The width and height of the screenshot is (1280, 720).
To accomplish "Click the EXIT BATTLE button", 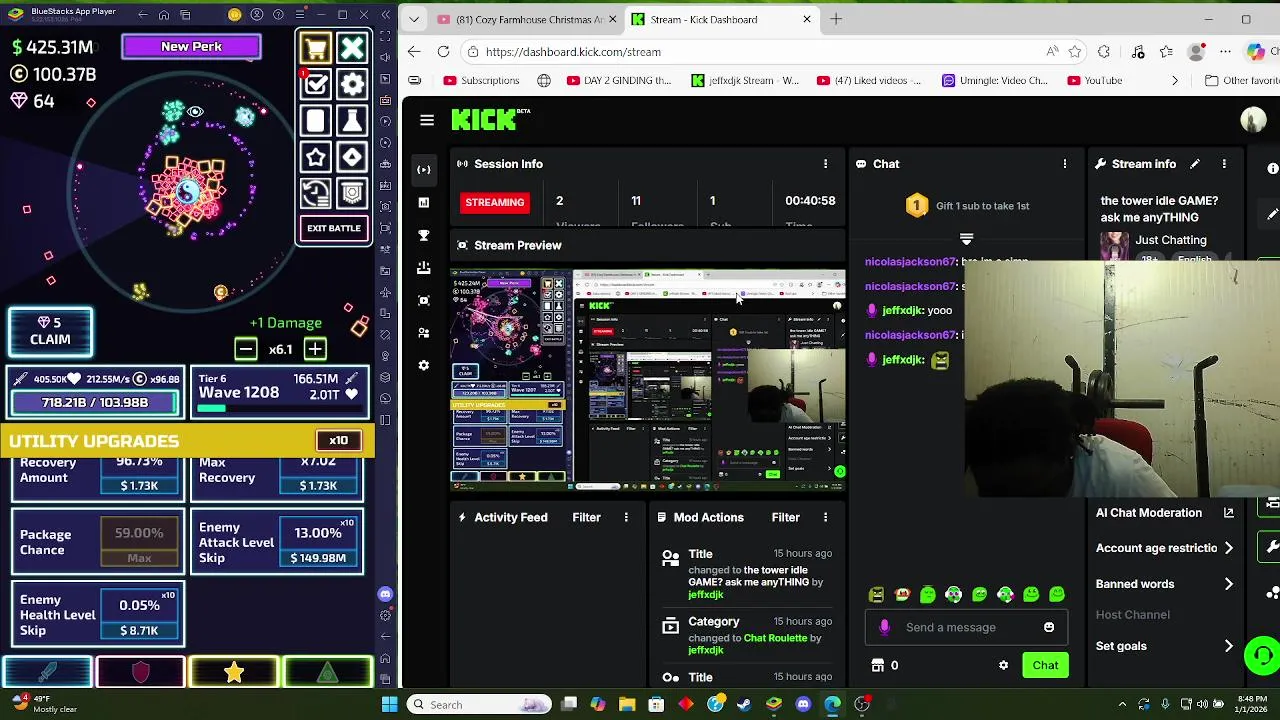I will click(334, 228).
